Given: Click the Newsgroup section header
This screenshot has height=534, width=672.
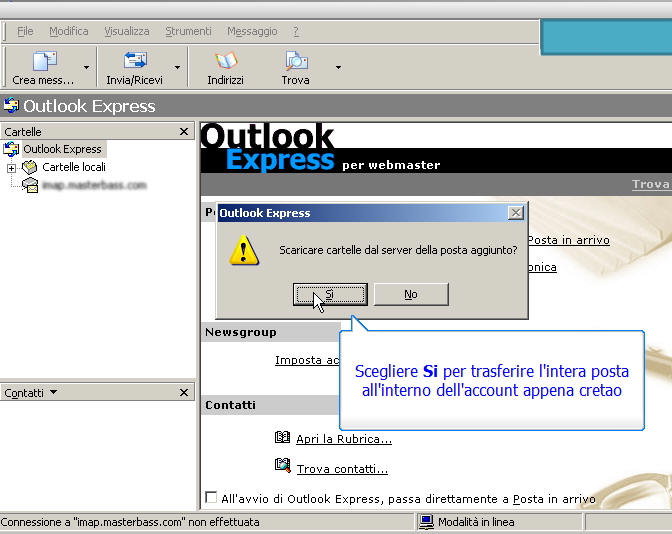Looking at the screenshot, I should pyautogui.click(x=241, y=332).
